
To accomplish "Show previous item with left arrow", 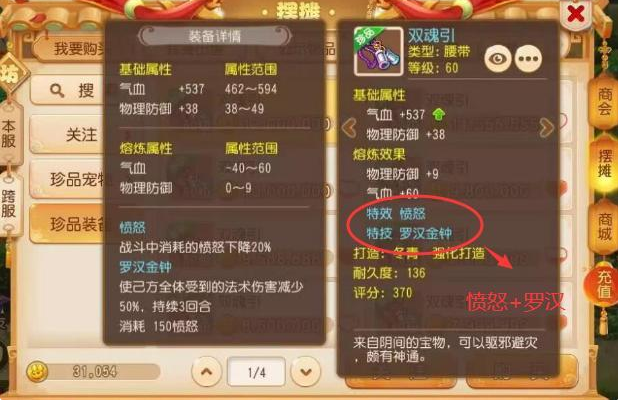I will coord(349,128).
